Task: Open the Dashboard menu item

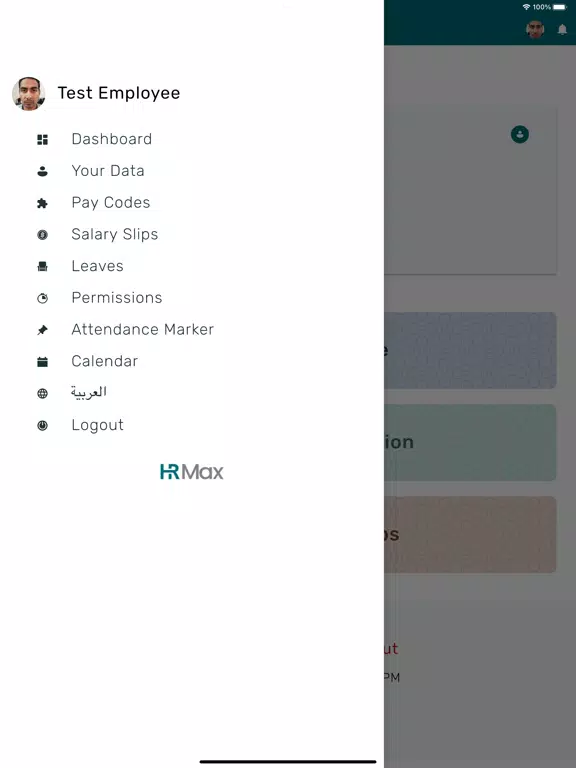Action: (112, 139)
